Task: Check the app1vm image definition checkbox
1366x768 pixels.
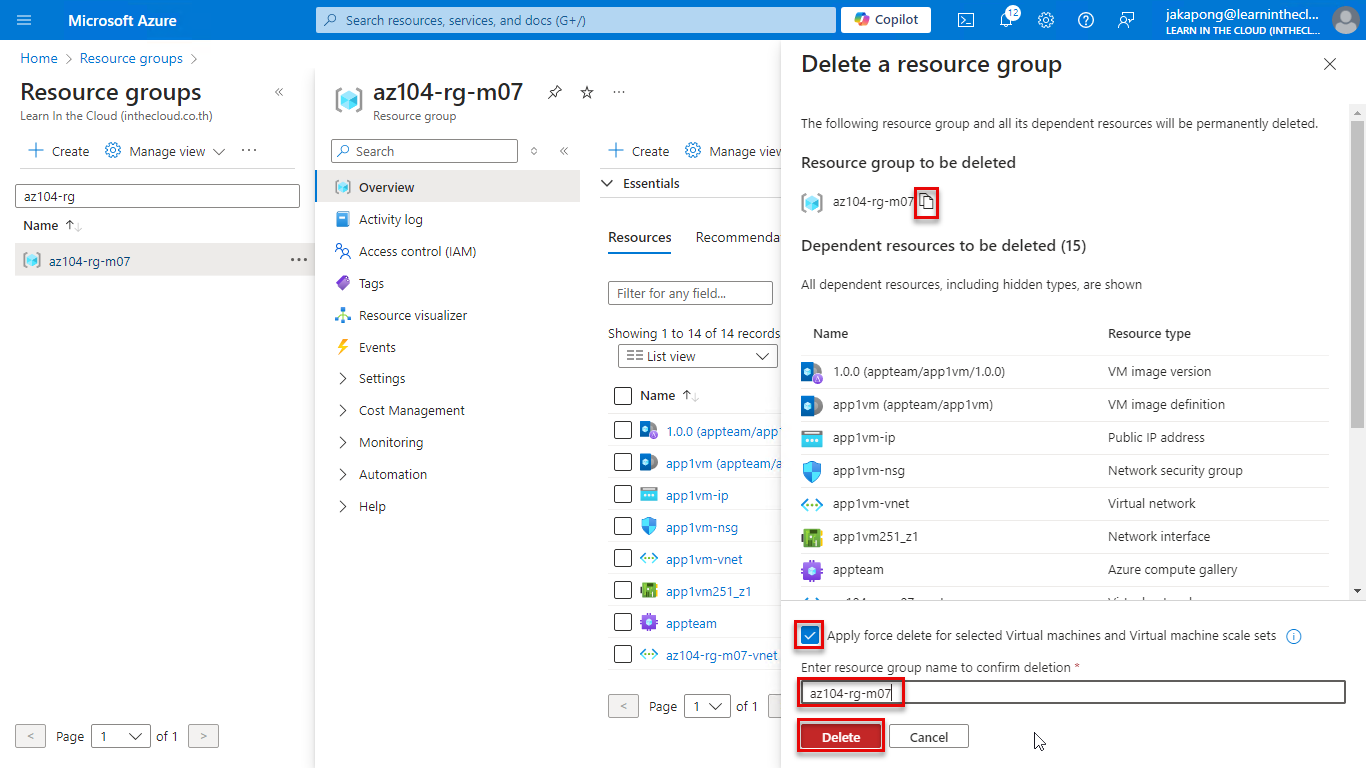Action: click(623, 462)
